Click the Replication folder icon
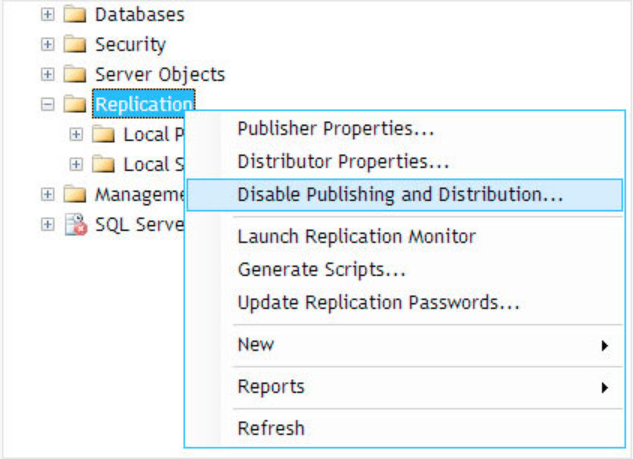633x459 pixels. click(x=75, y=105)
